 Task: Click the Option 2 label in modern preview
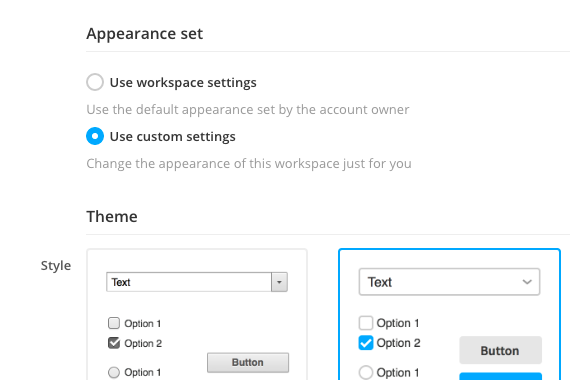coord(398,343)
